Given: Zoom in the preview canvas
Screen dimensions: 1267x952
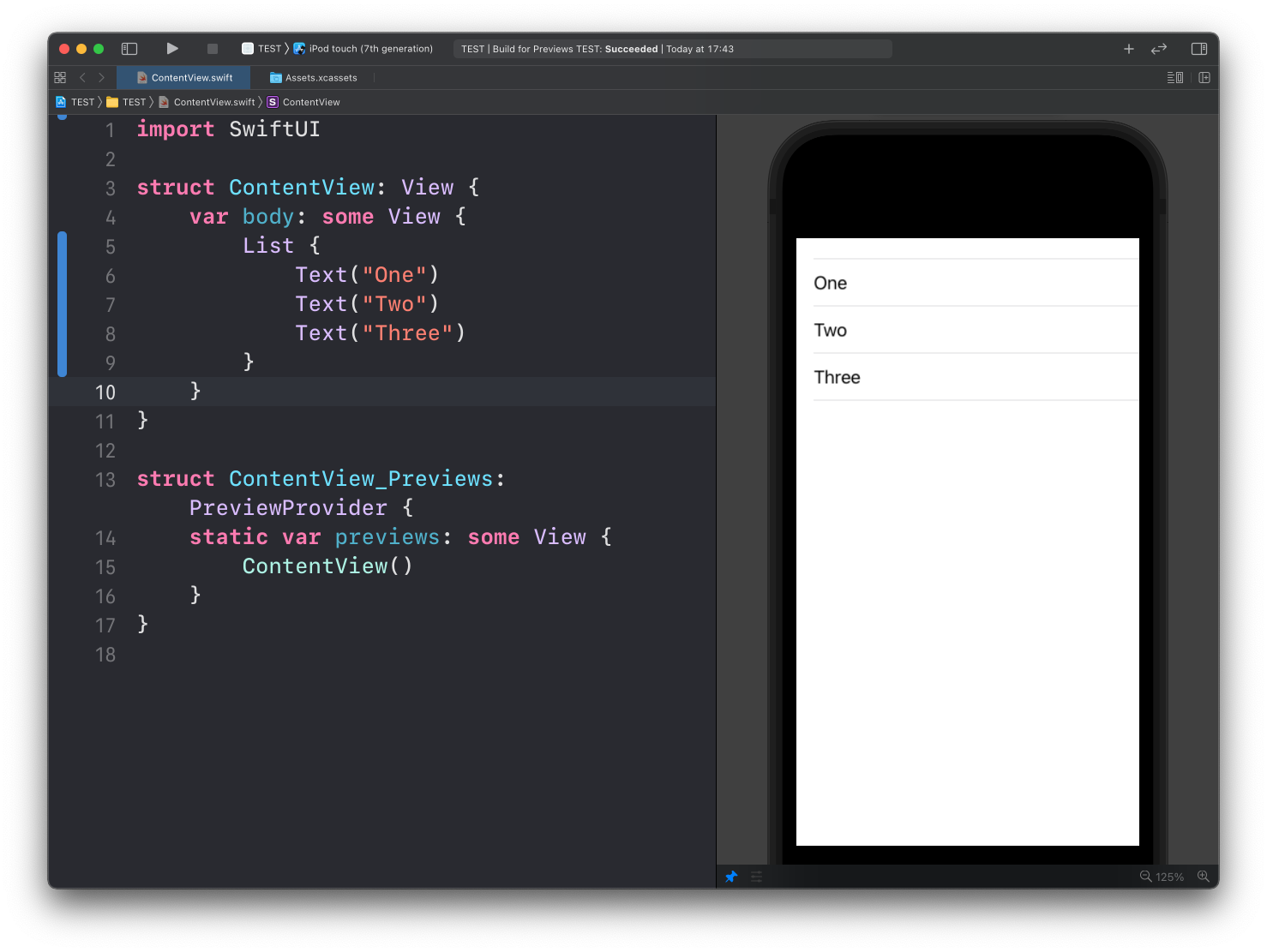Looking at the screenshot, I should (x=1204, y=877).
